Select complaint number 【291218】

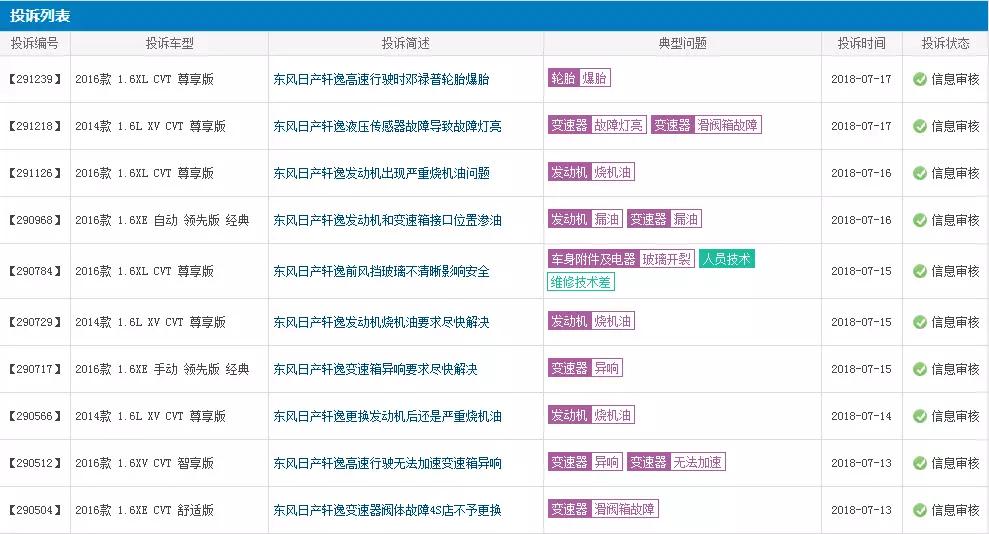(35, 126)
